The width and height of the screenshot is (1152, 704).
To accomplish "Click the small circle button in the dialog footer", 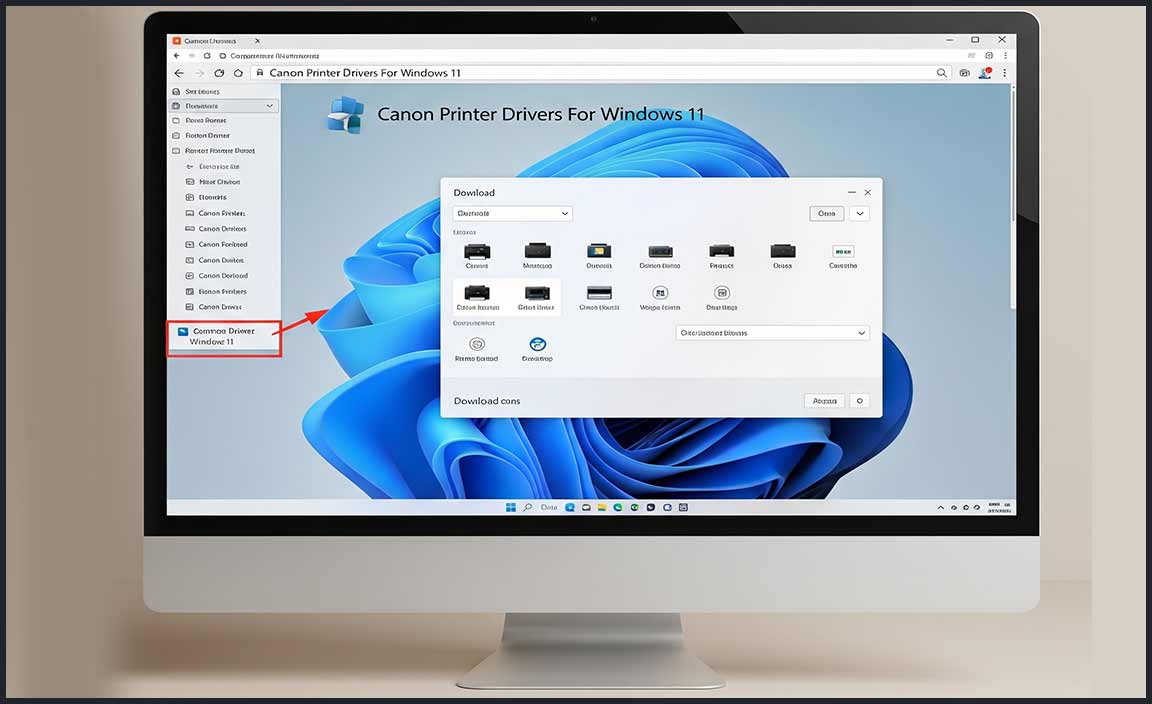I will pyautogui.click(x=860, y=401).
